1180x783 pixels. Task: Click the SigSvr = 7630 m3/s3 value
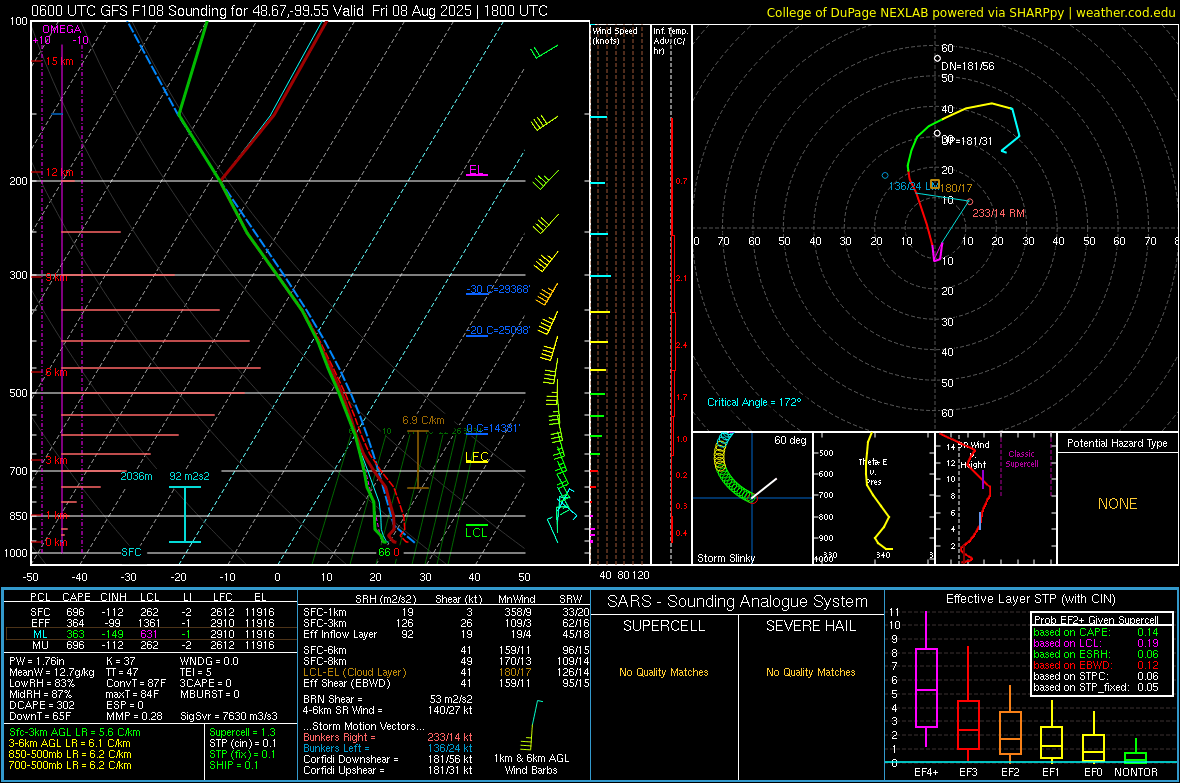coord(229,716)
